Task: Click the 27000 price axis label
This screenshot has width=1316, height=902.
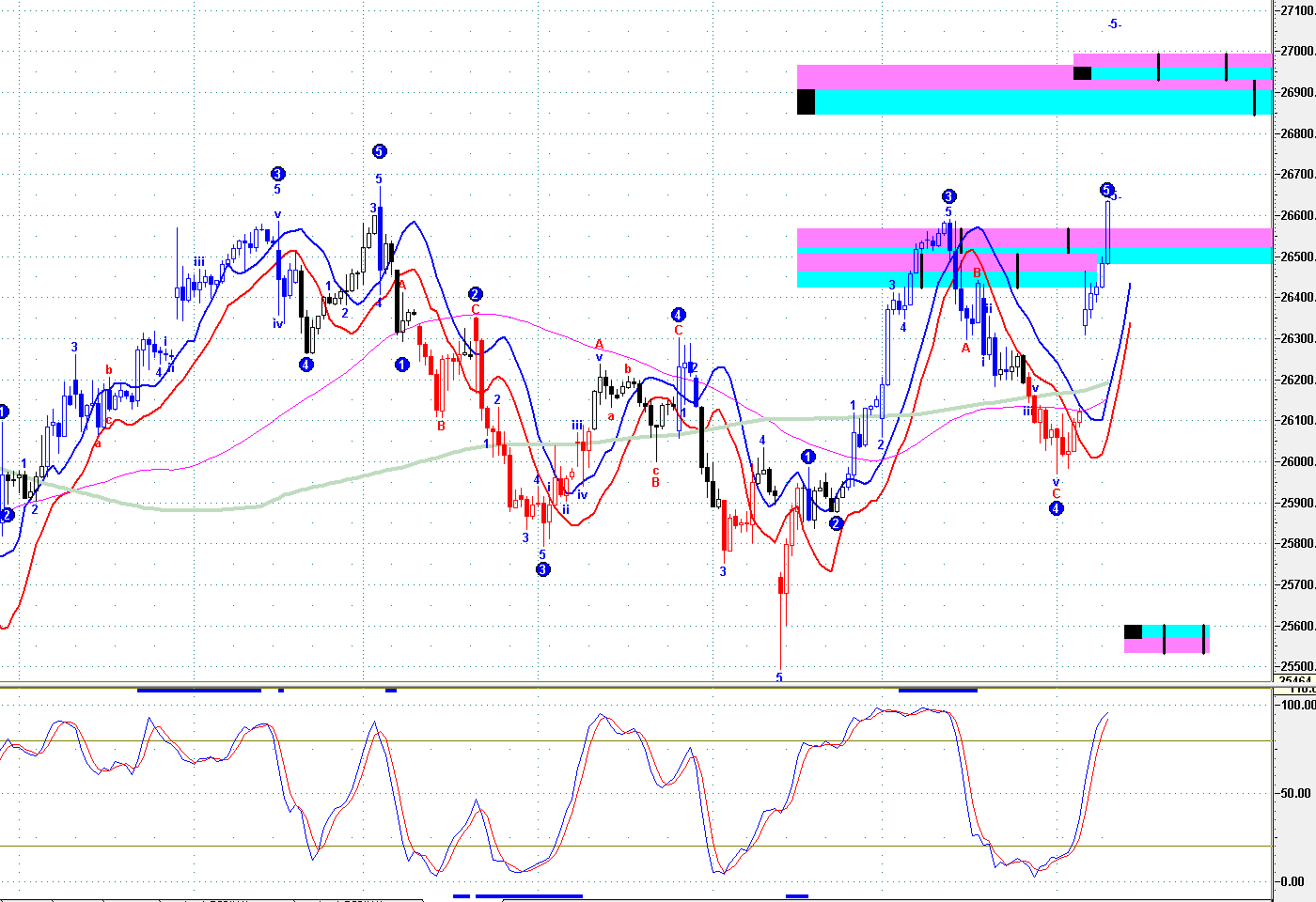Action: pyautogui.click(x=1295, y=51)
